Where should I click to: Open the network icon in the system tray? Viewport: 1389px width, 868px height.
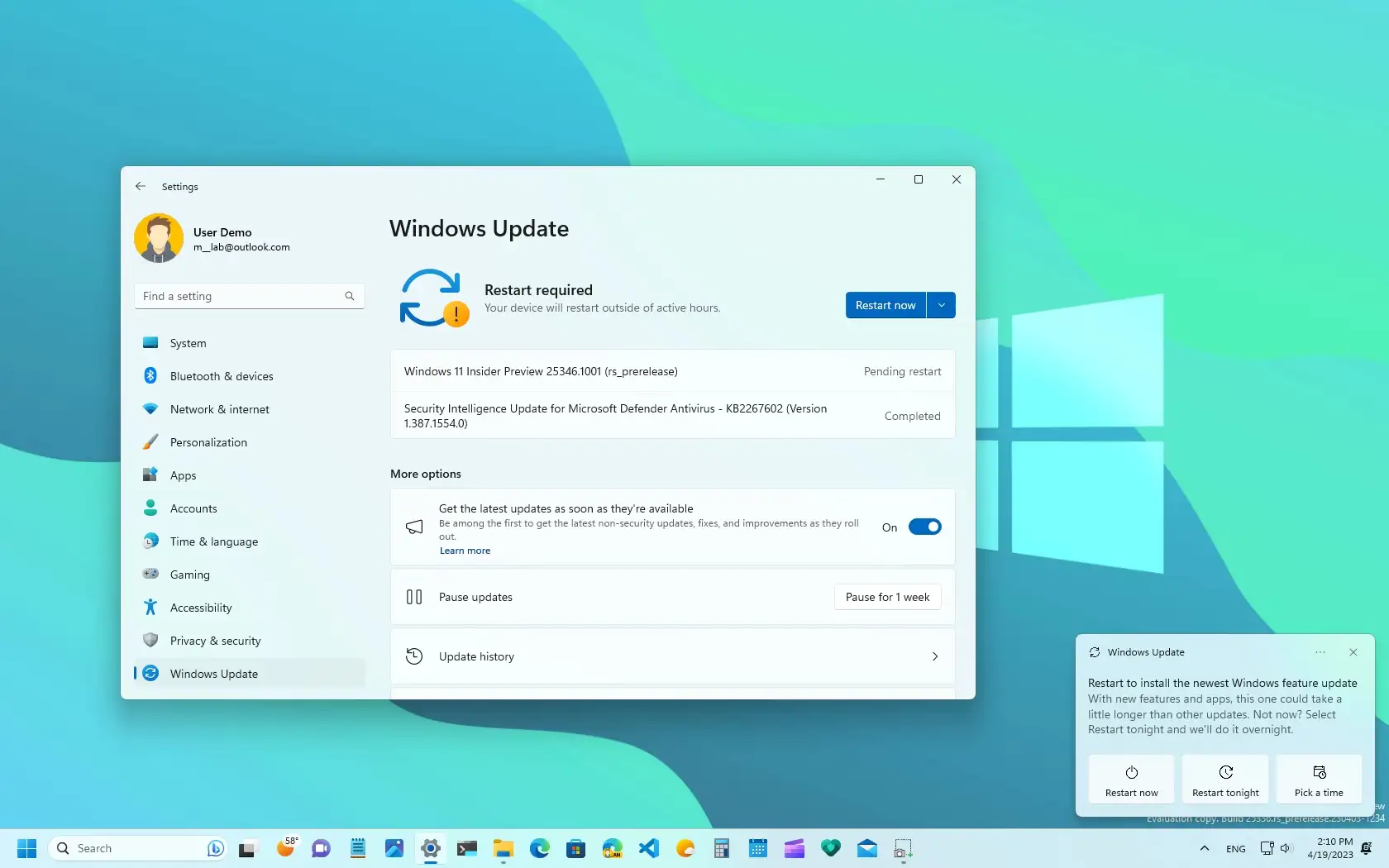(x=1267, y=848)
